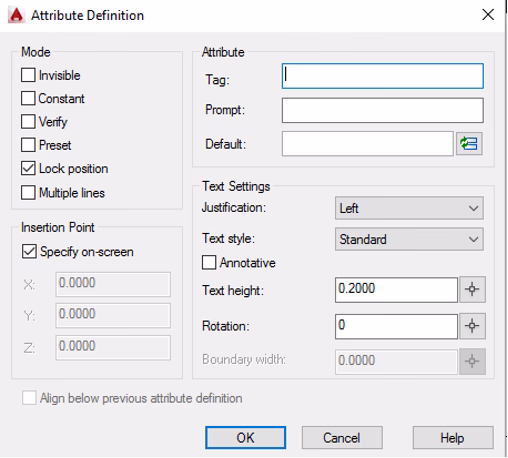This screenshot has height=458, width=508.
Task: Expand the Text style dropdown
Action: [x=409, y=239]
